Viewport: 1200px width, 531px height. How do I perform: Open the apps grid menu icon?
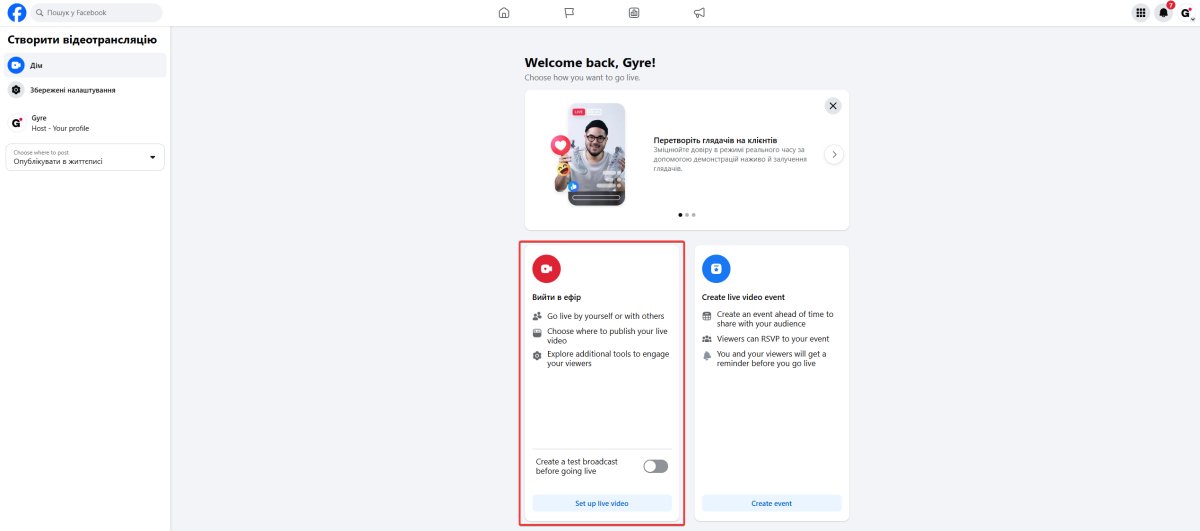point(1140,13)
